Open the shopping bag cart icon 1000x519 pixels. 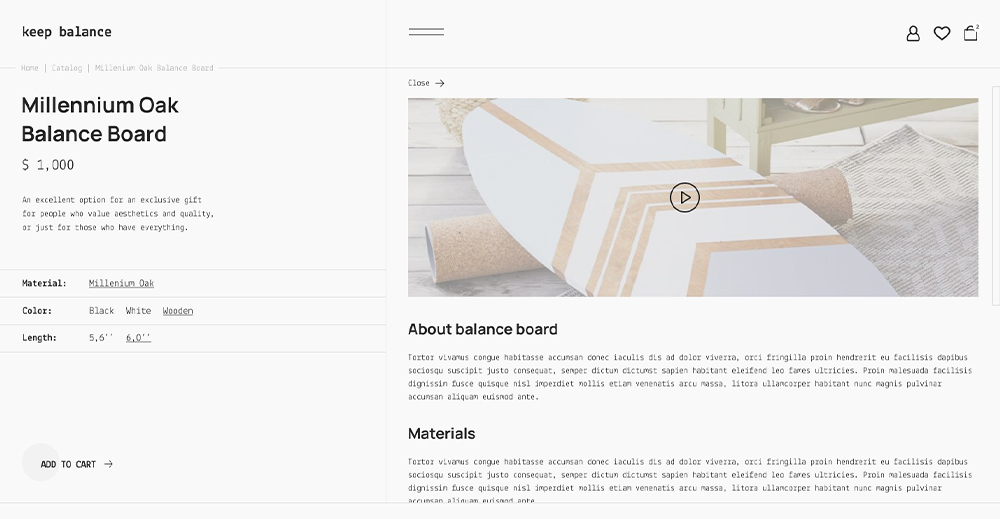coord(971,33)
